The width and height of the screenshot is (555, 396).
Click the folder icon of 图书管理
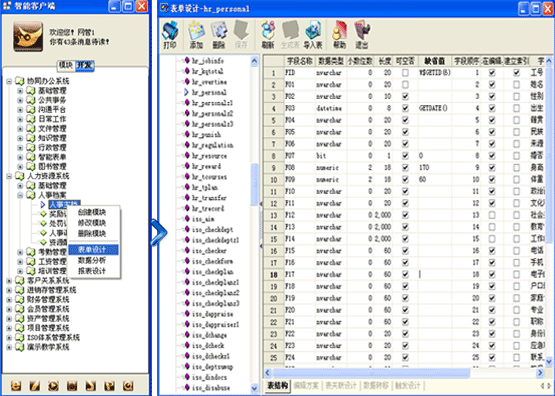tap(31, 166)
